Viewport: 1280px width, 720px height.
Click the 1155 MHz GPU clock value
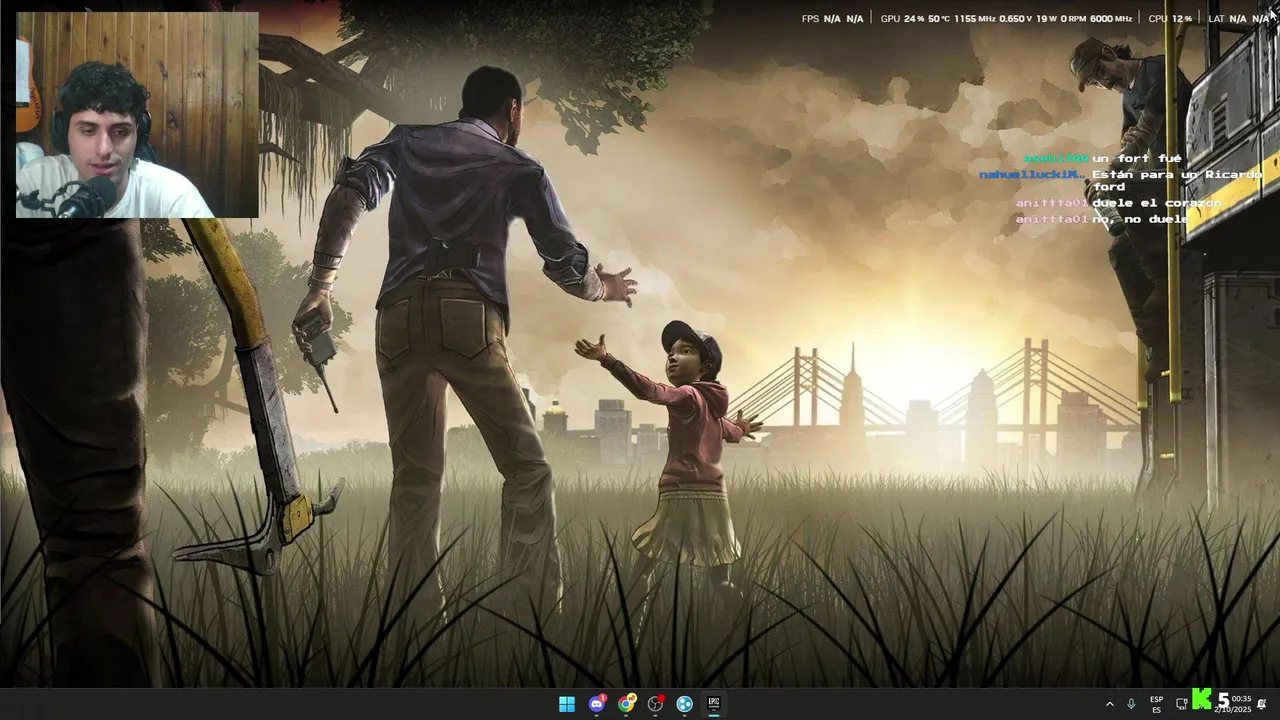[x=974, y=18]
